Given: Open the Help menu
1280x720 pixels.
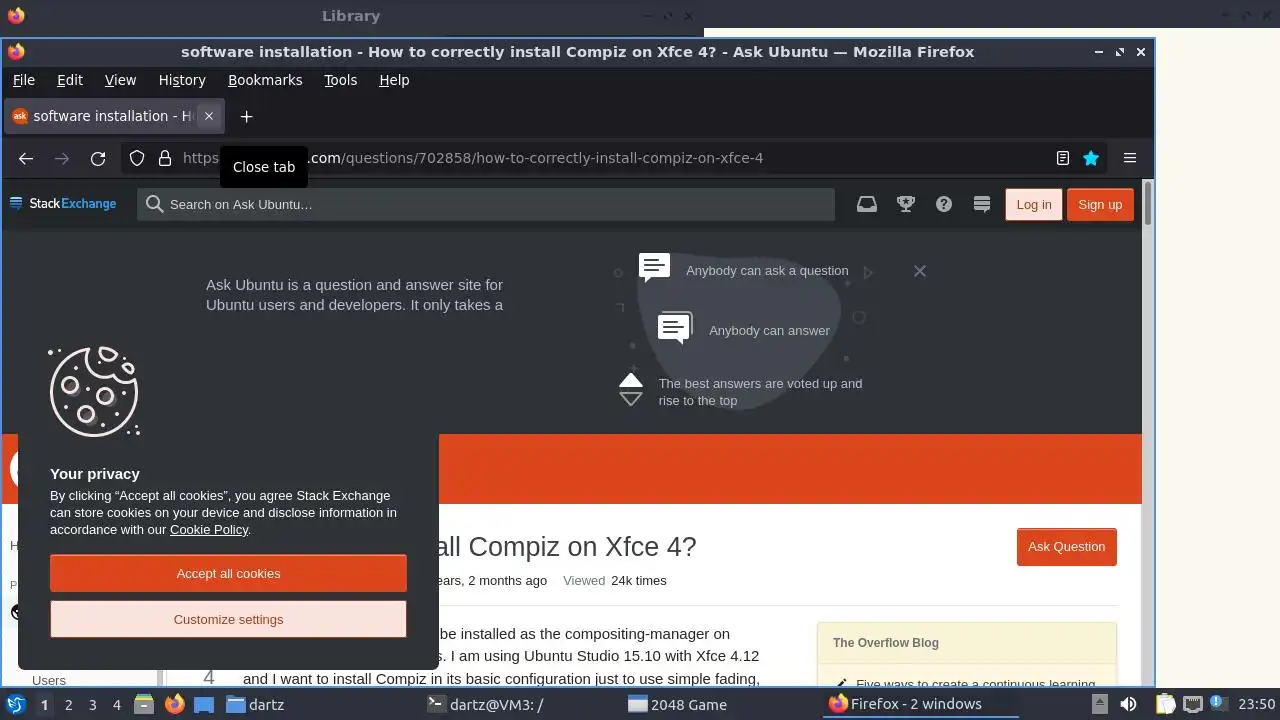Looking at the screenshot, I should click(394, 80).
